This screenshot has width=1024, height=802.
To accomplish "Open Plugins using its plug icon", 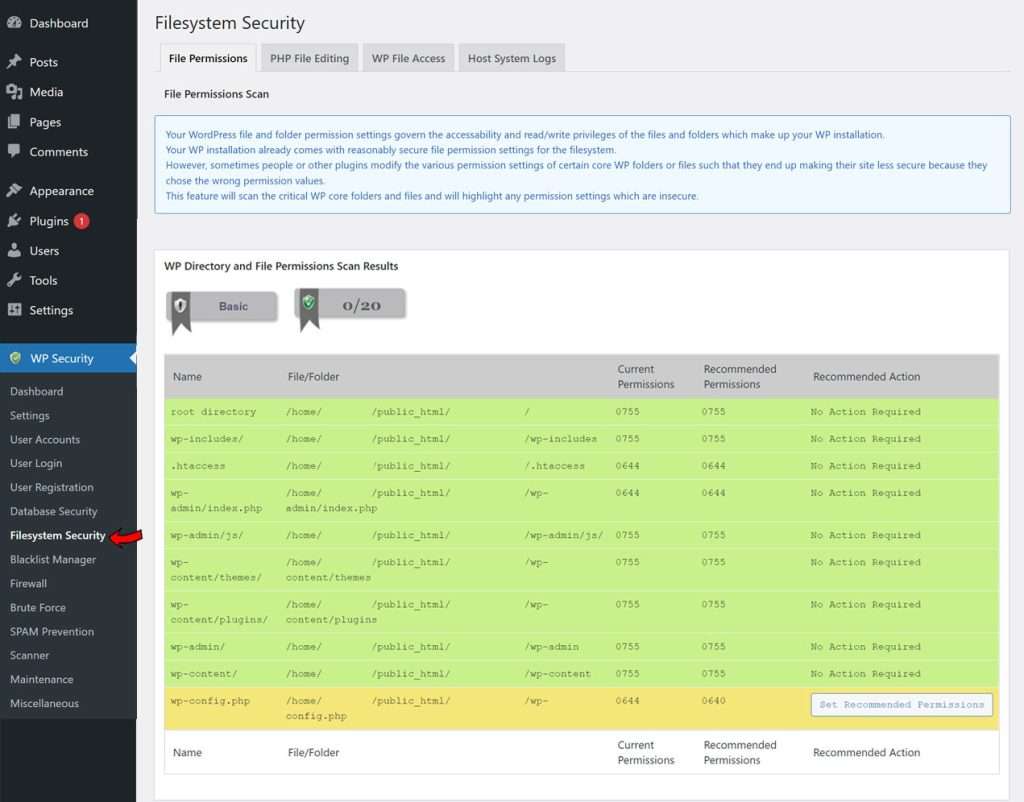I will (x=14, y=221).
